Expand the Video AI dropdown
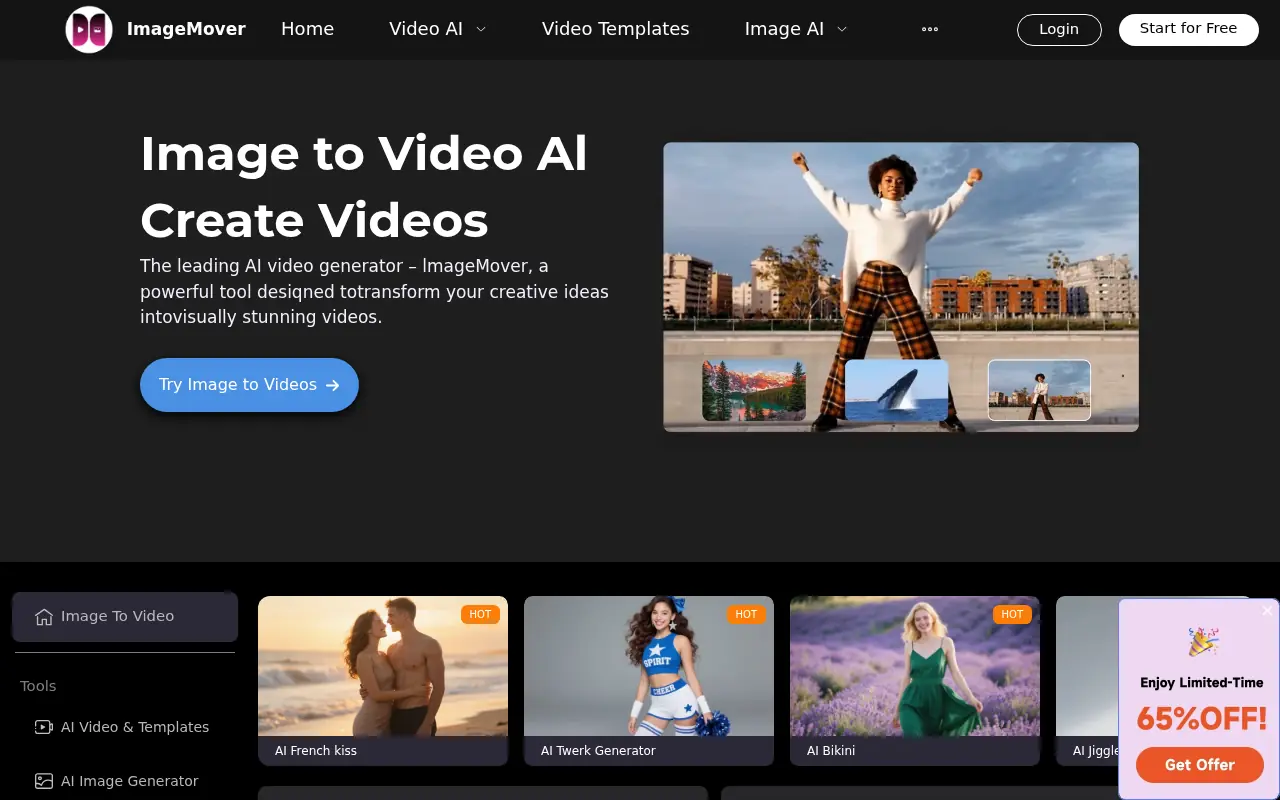Viewport: 1280px width, 800px height. (x=437, y=29)
